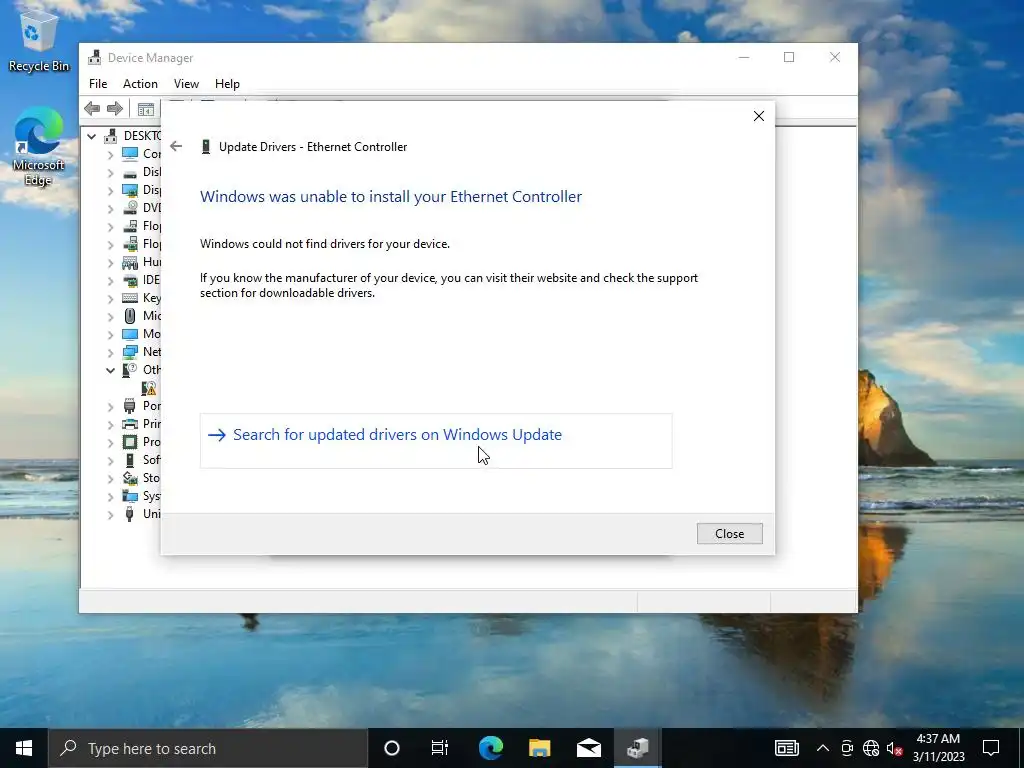This screenshot has width=1024, height=768.
Task: Open the Help menu
Action: click(x=227, y=84)
